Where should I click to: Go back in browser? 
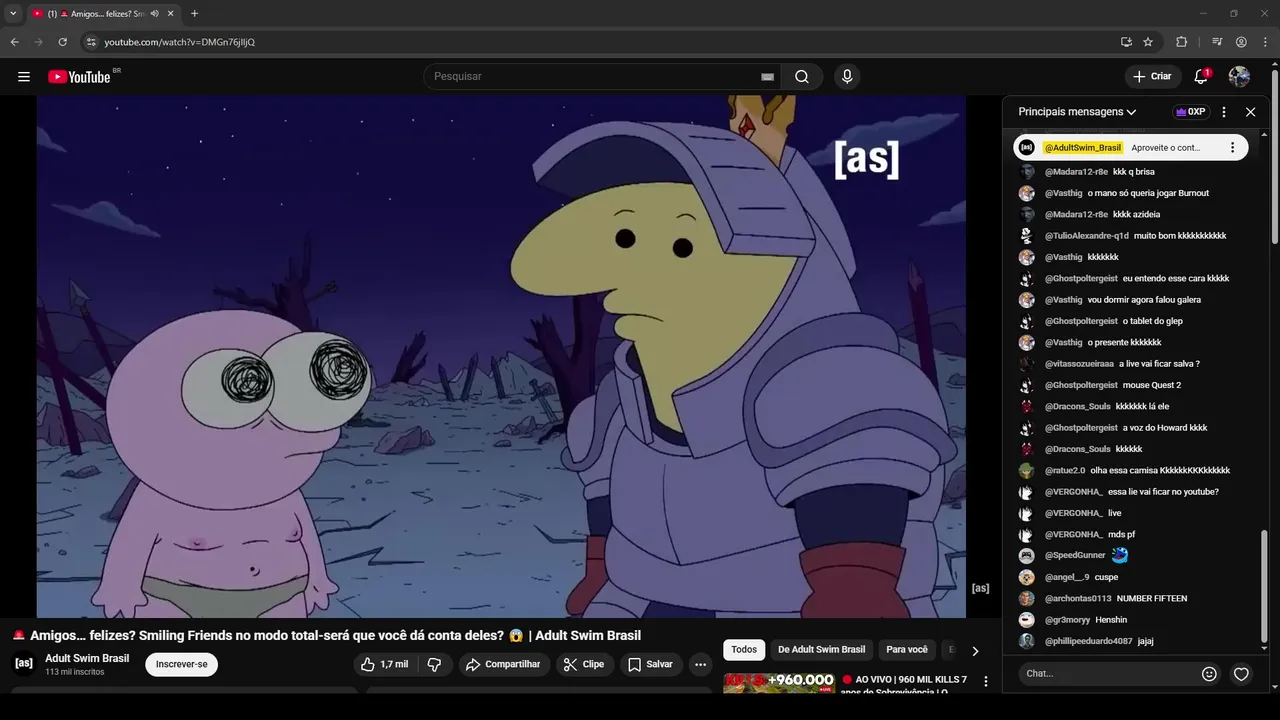tap(14, 42)
